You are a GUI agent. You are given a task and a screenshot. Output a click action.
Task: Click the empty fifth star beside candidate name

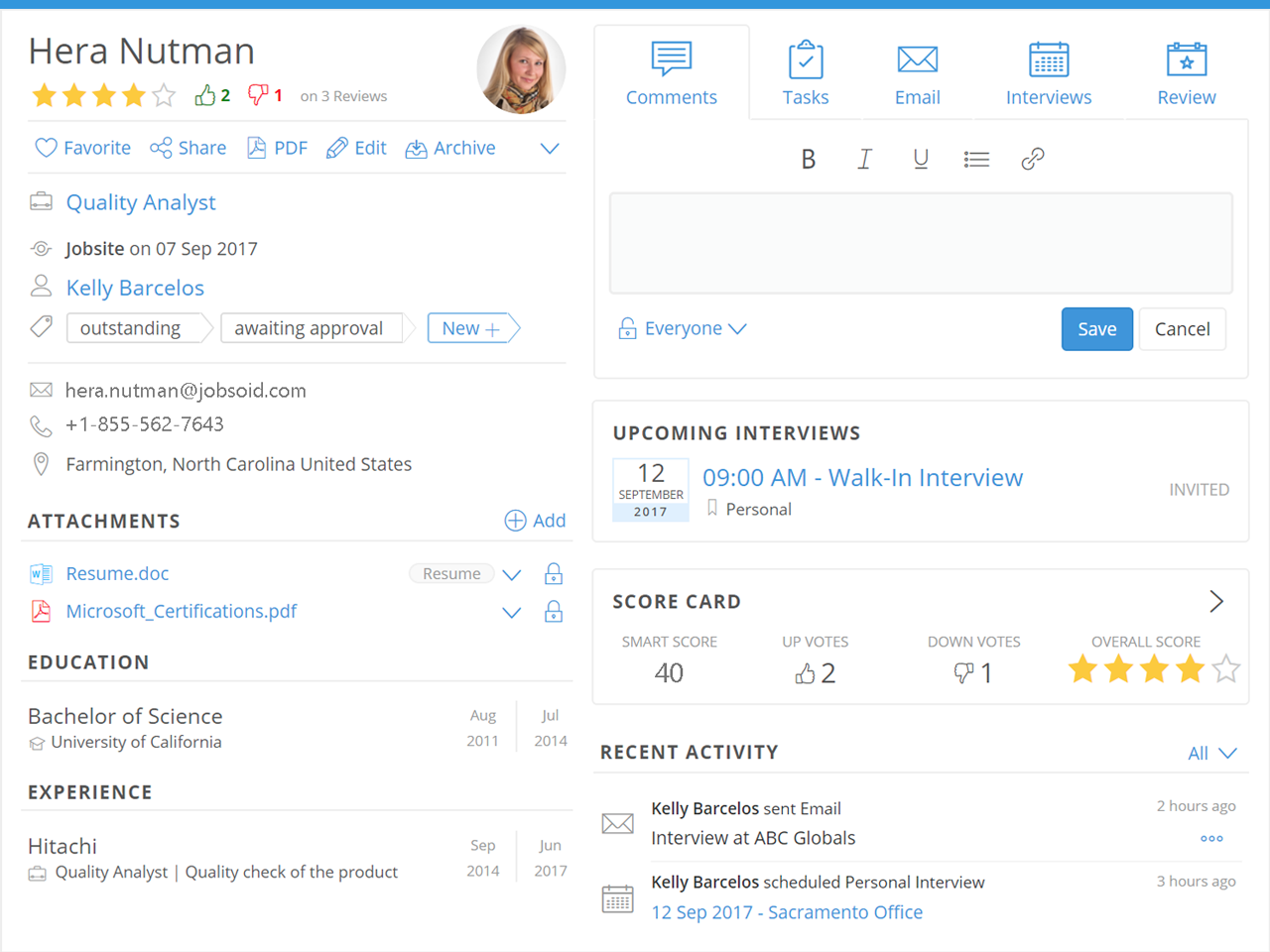164,95
